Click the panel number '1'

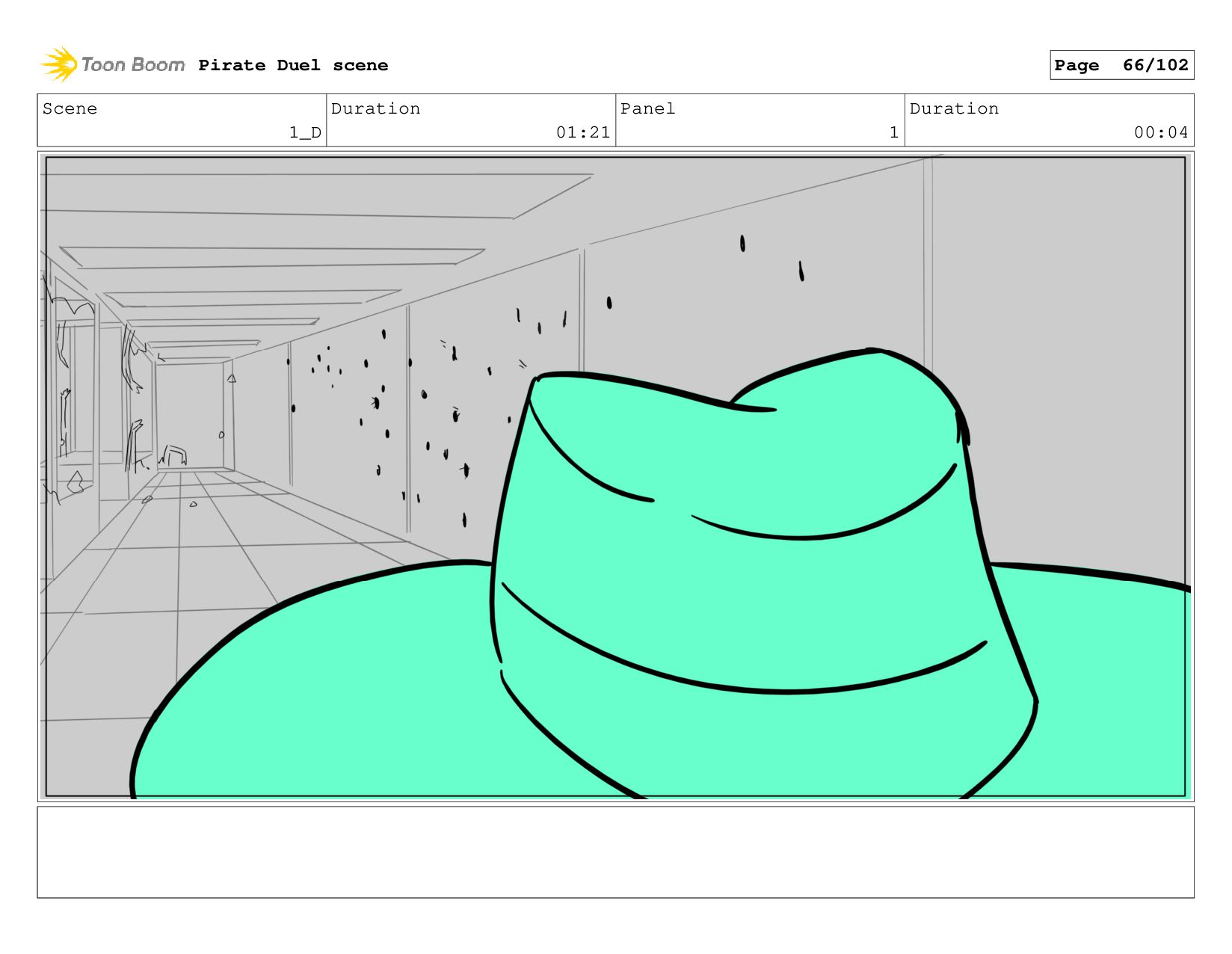point(893,132)
